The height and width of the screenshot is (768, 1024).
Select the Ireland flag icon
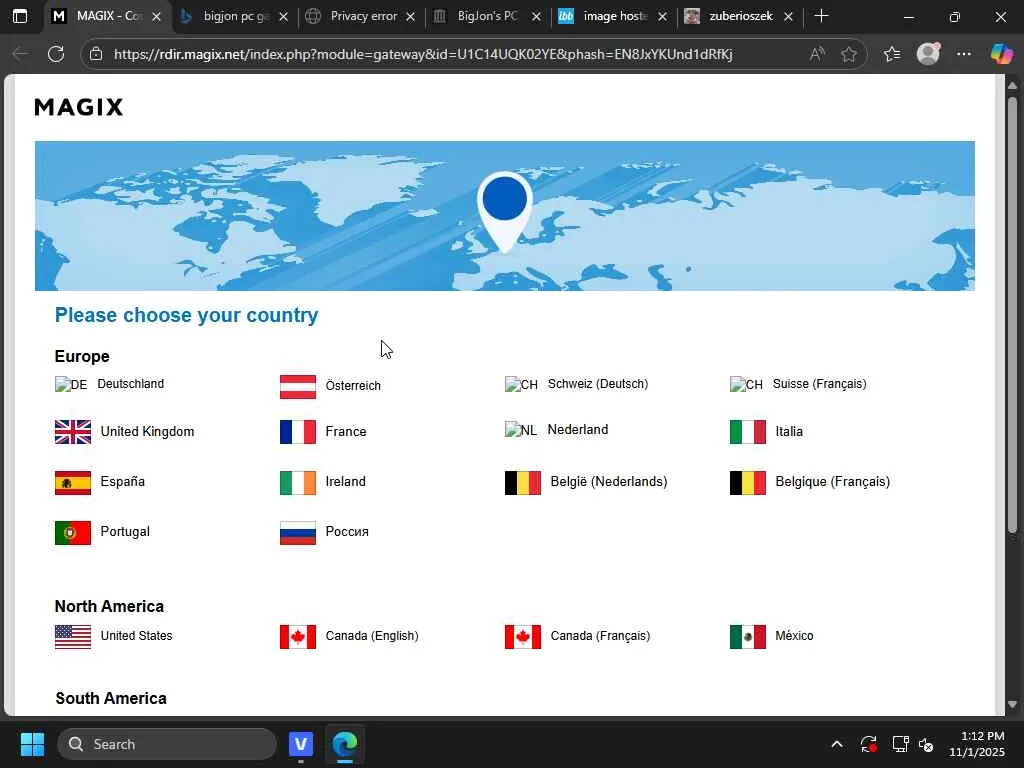pyautogui.click(x=298, y=483)
